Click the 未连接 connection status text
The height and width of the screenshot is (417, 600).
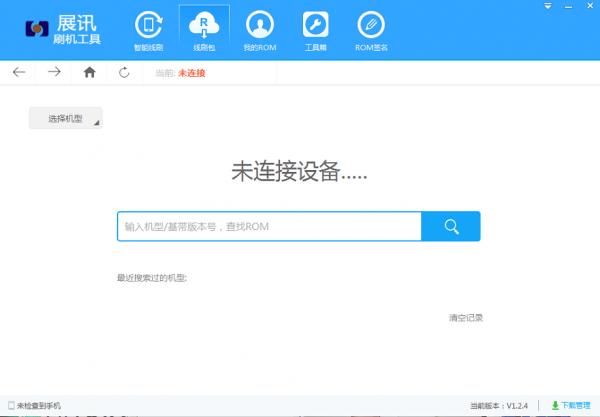pos(191,72)
